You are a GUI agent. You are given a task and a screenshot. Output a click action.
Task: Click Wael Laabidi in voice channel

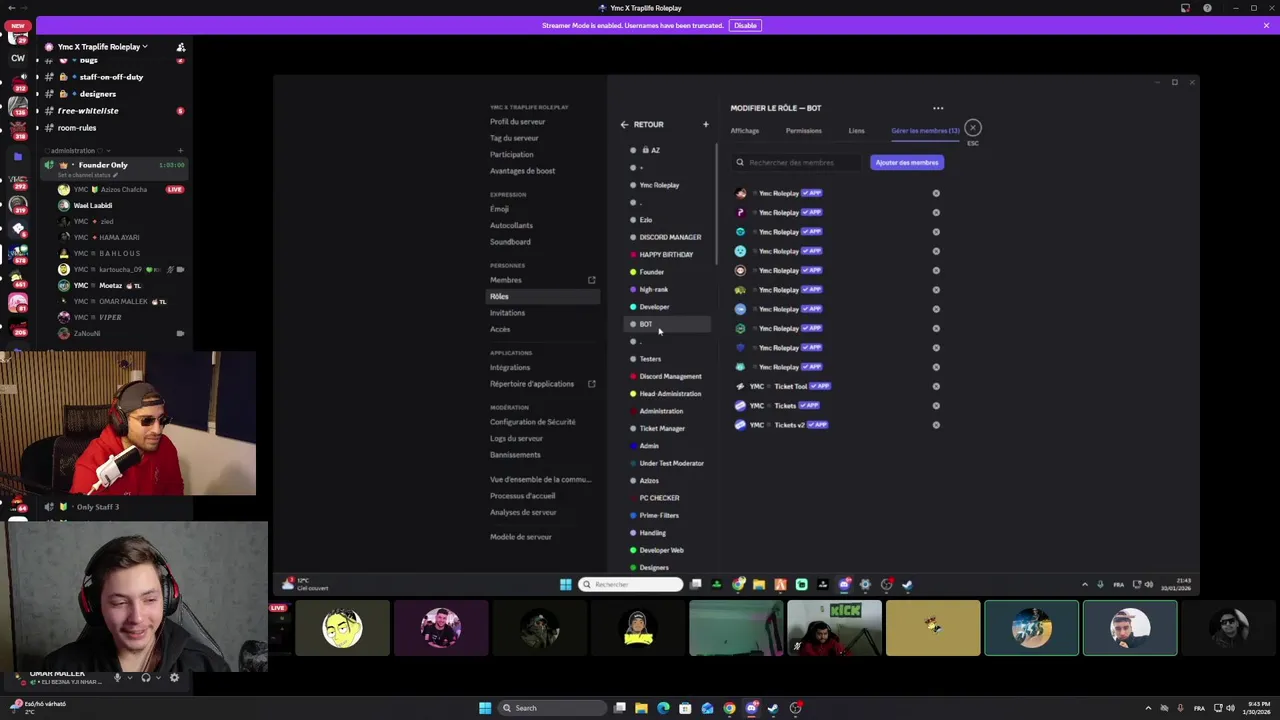pos(93,205)
